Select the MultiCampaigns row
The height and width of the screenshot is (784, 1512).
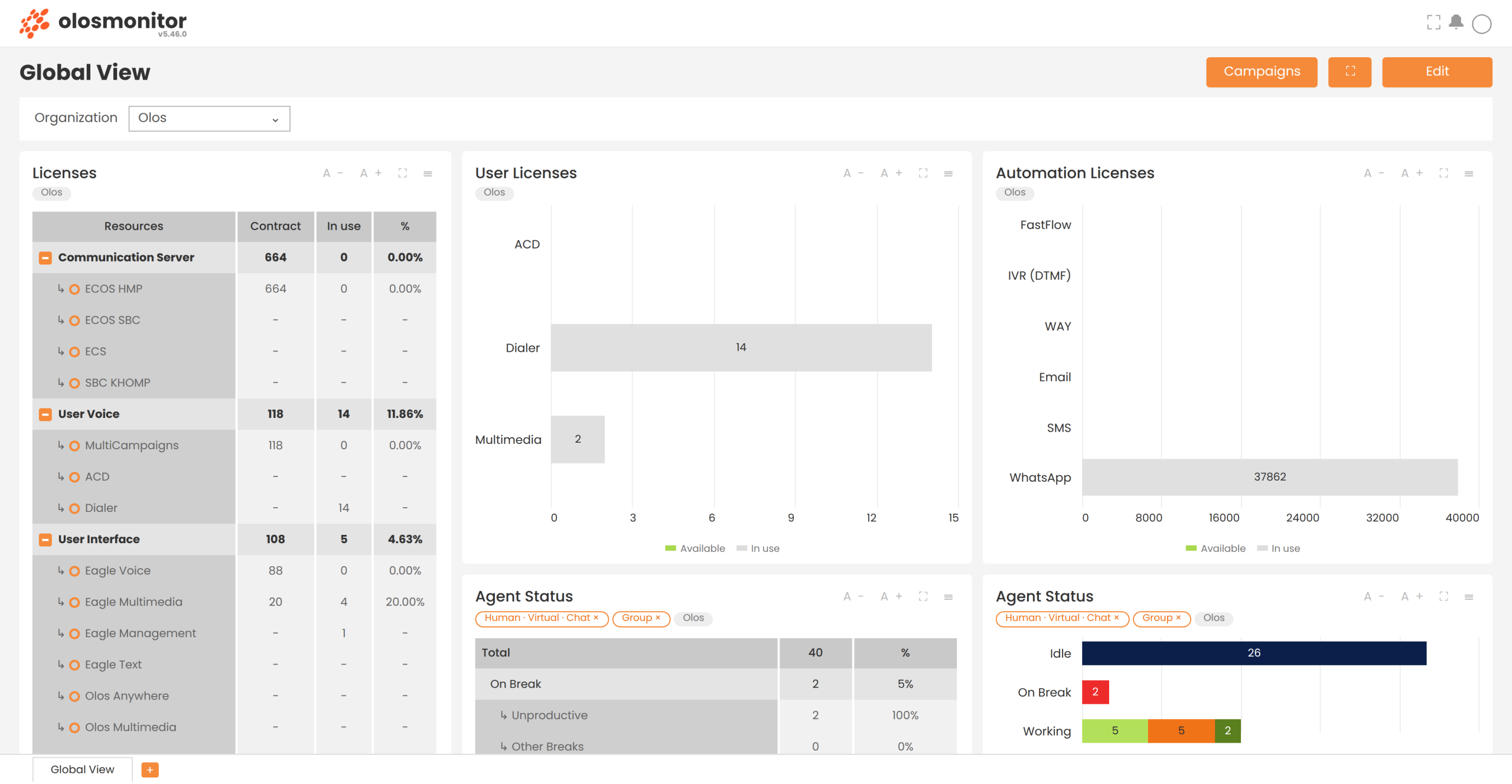point(234,445)
